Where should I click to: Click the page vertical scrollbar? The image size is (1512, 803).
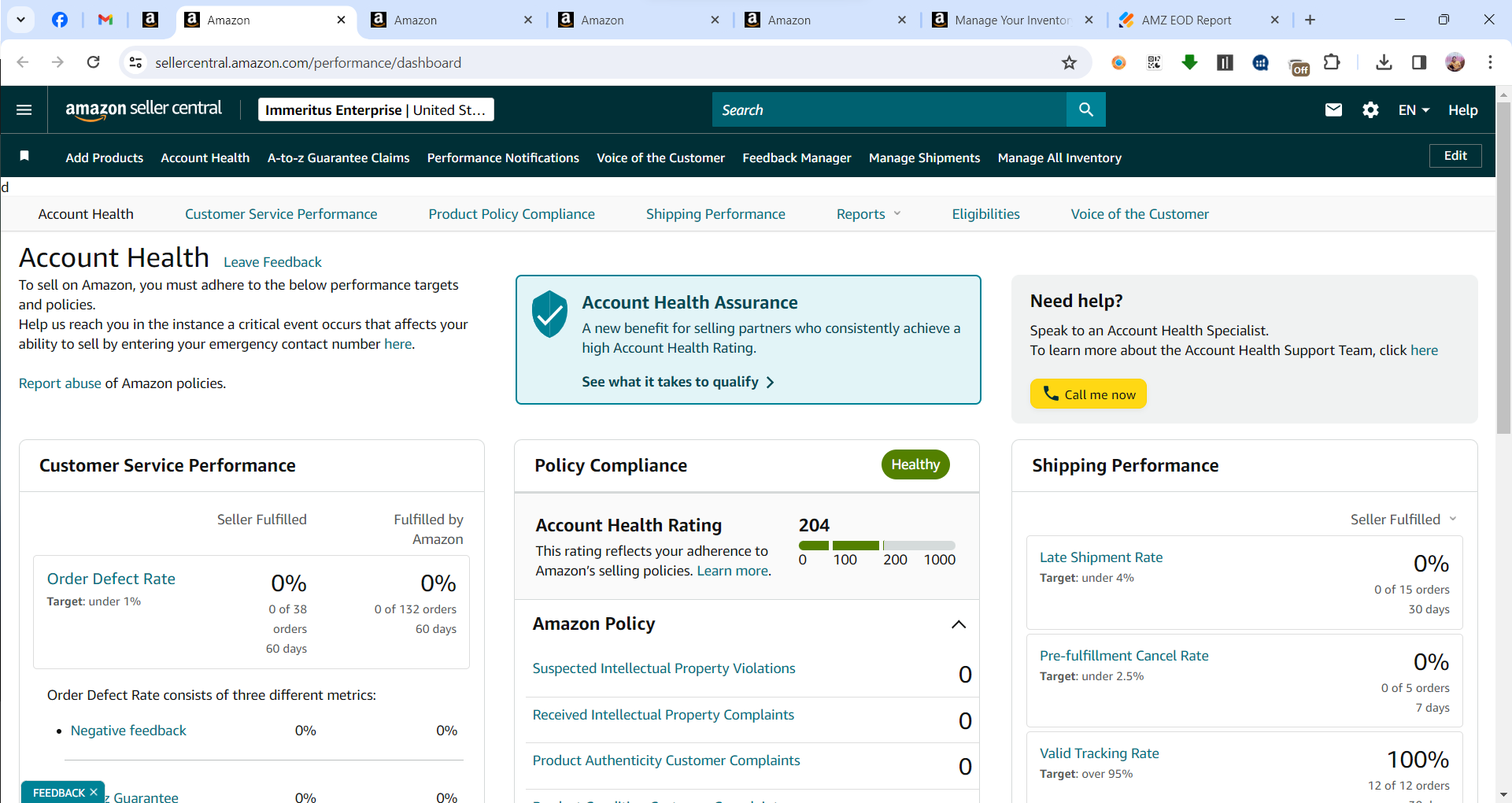[x=1503, y=268]
